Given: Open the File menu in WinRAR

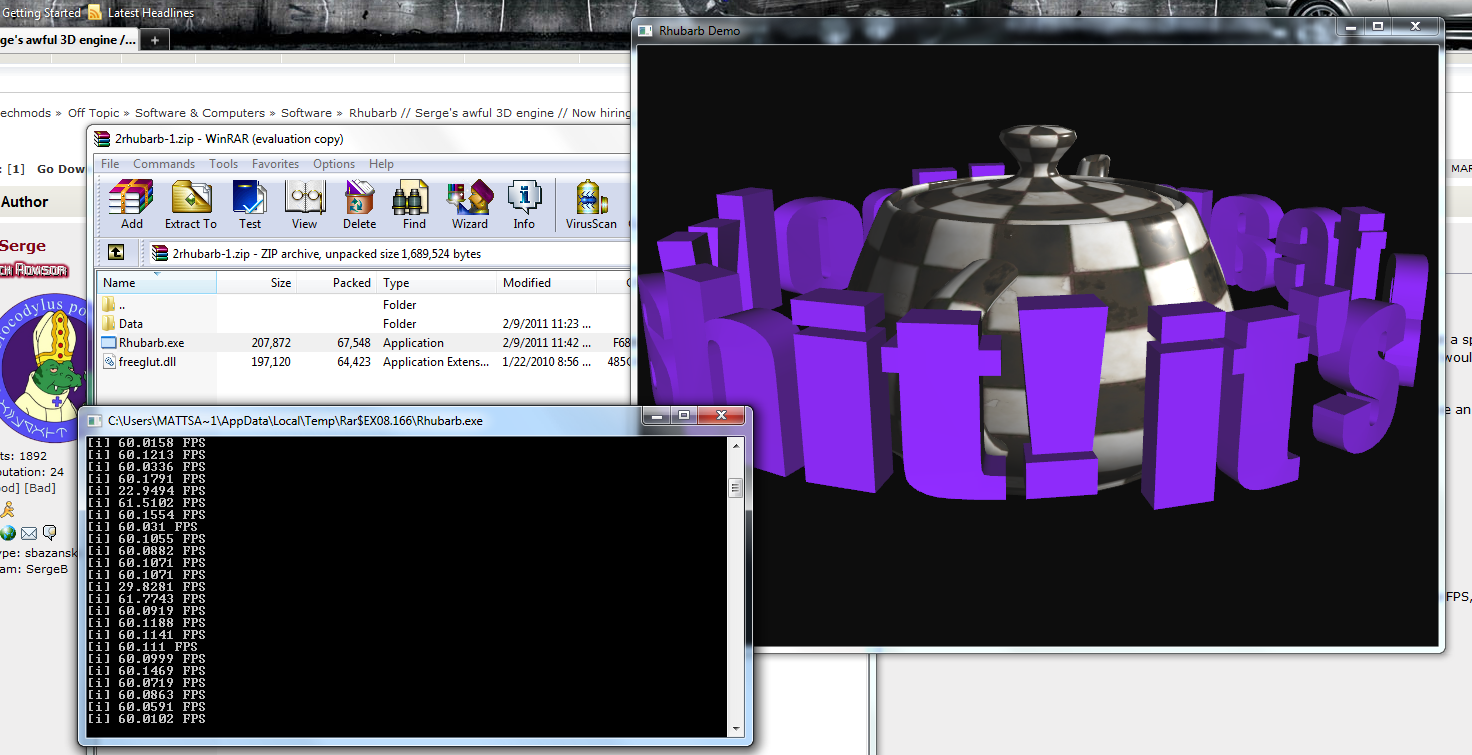Looking at the screenshot, I should (110, 164).
